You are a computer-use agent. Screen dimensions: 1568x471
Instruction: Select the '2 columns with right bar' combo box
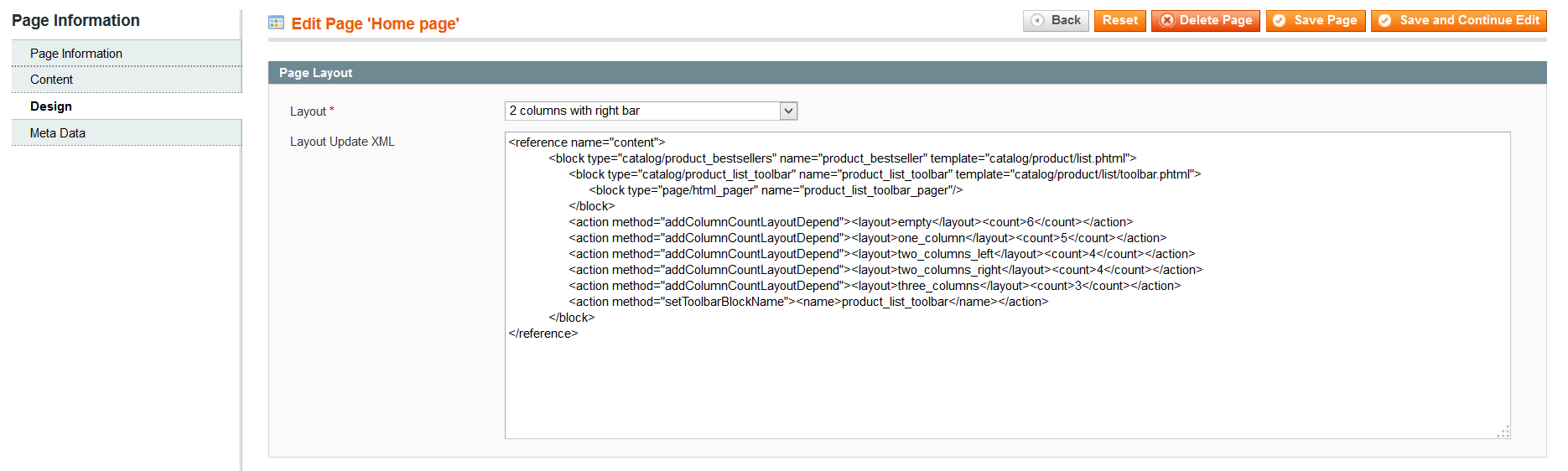pos(643,111)
